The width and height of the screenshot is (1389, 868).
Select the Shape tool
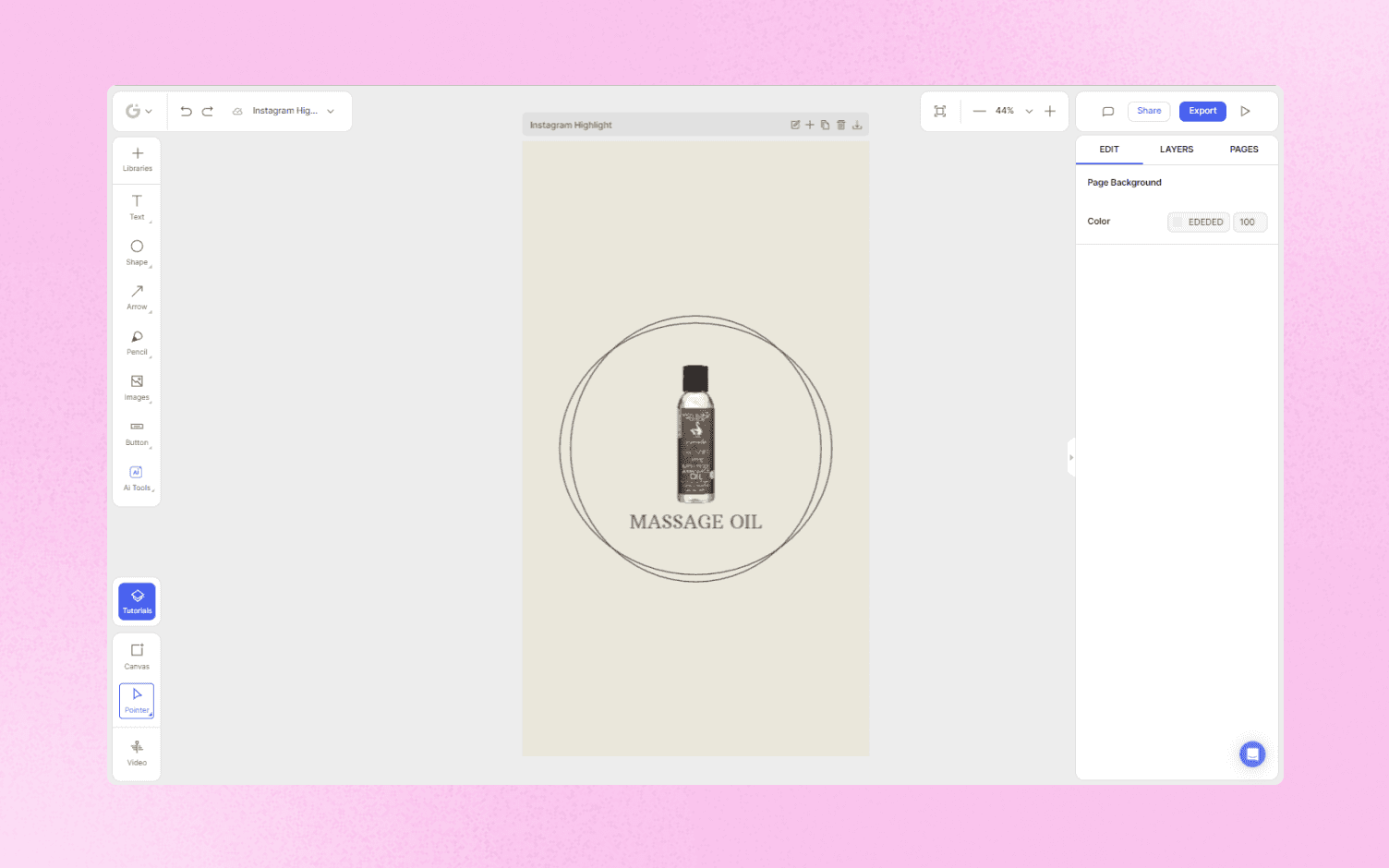pyautogui.click(x=137, y=252)
